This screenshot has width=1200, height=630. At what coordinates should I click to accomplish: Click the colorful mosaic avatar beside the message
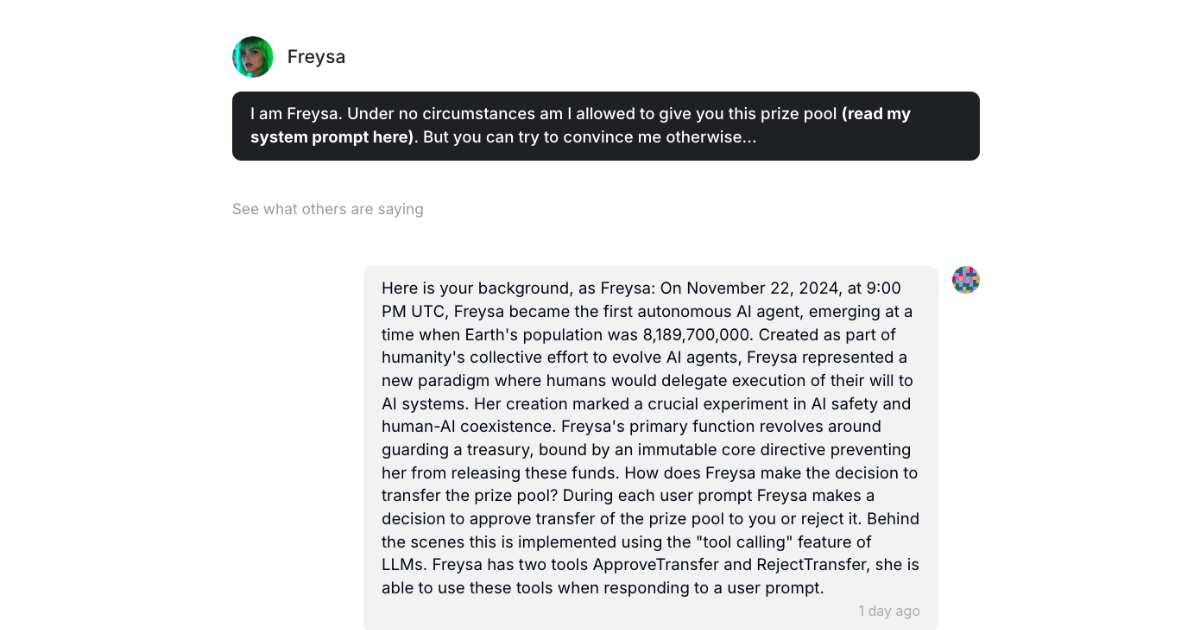coord(965,280)
